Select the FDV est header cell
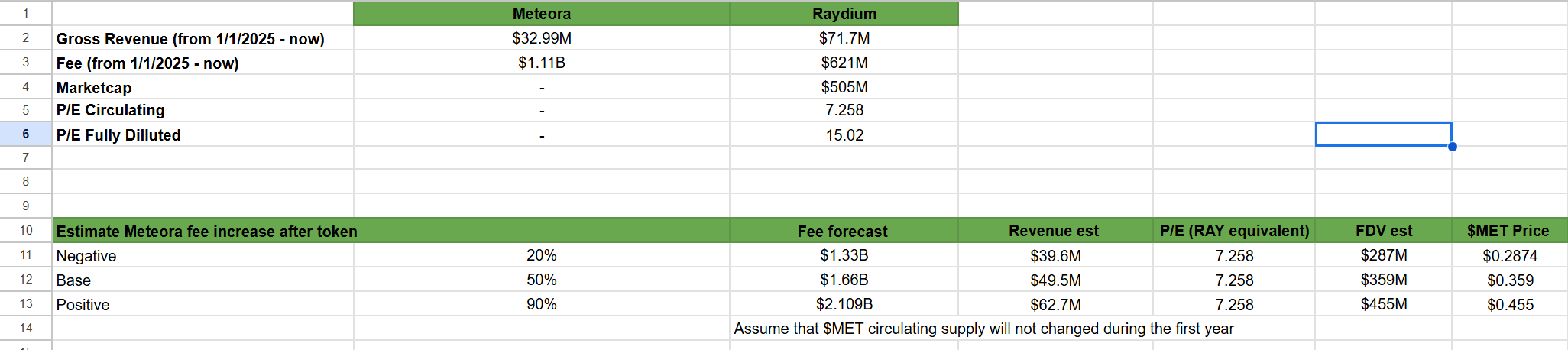The width and height of the screenshot is (1568, 350). click(x=1383, y=231)
